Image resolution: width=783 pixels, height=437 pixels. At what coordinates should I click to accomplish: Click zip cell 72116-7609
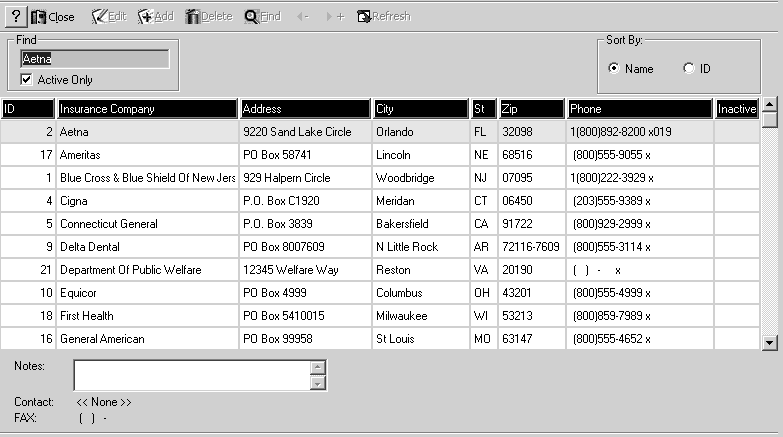pyautogui.click(x=531, y=247)
